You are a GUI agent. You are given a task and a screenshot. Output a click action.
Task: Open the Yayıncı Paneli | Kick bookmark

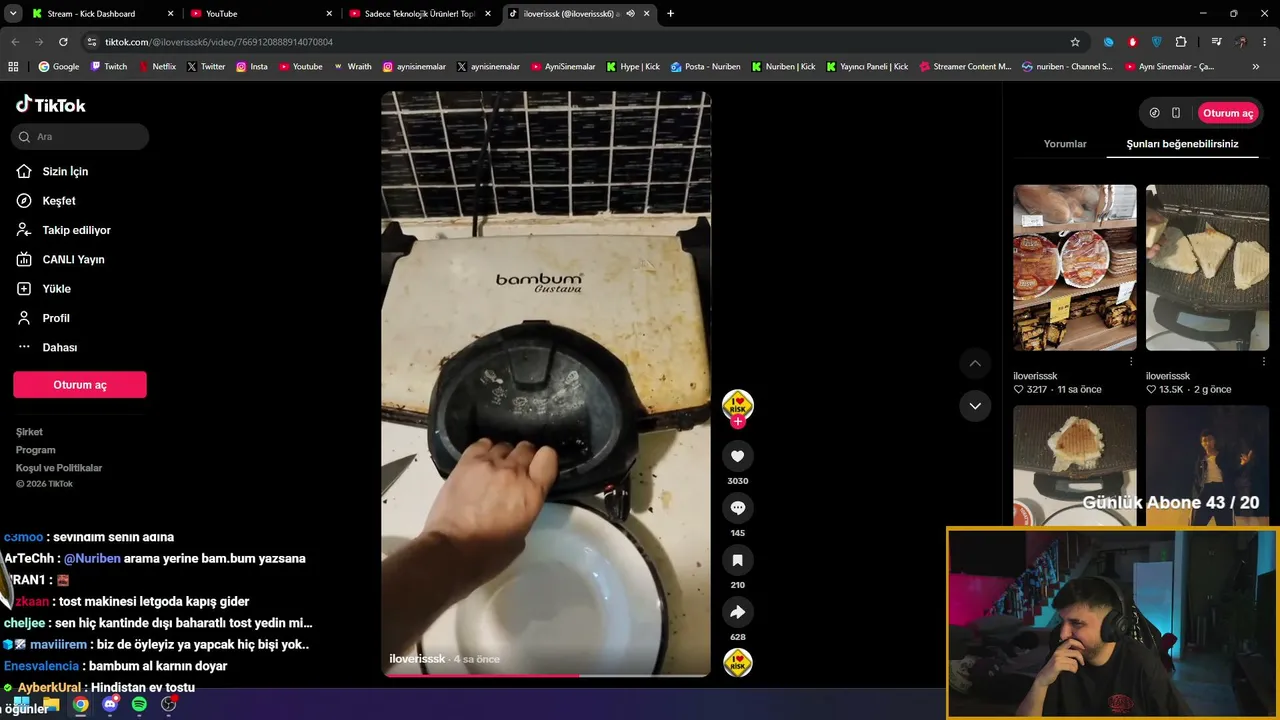pyautogui.click(x=867, y=67)
